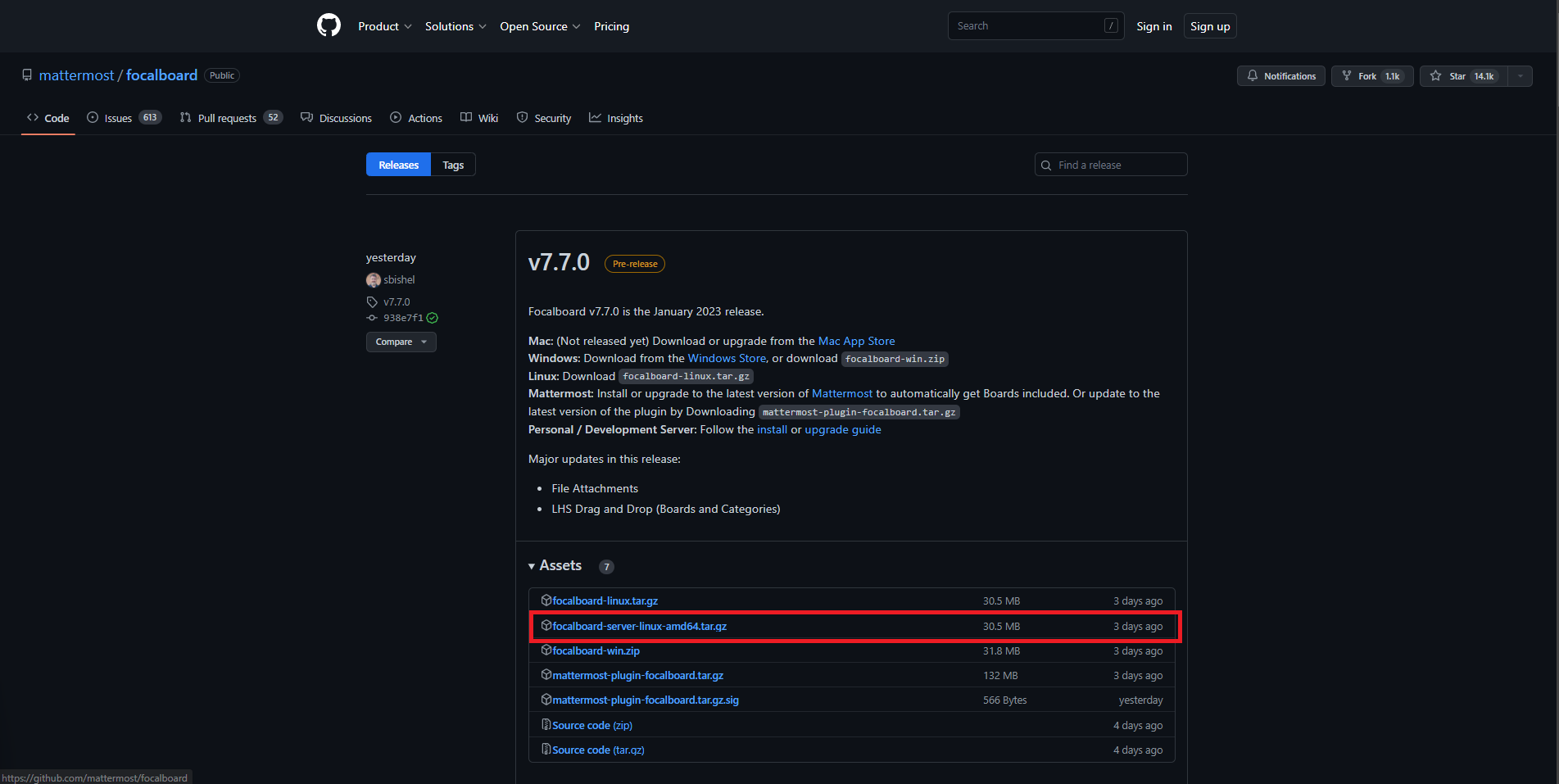The width and height of the screenshot is (1559, 784).
Task: Click the Notifications bell button
Action: pos(1280,76)
